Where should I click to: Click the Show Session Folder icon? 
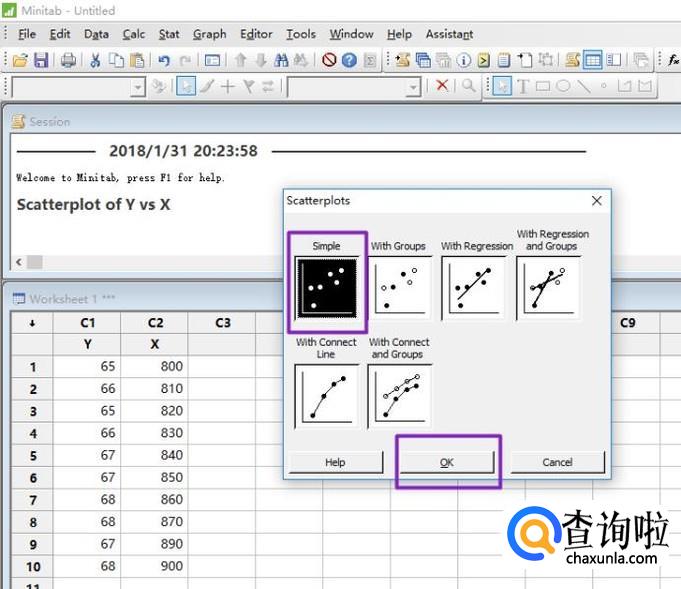point(572,60)
